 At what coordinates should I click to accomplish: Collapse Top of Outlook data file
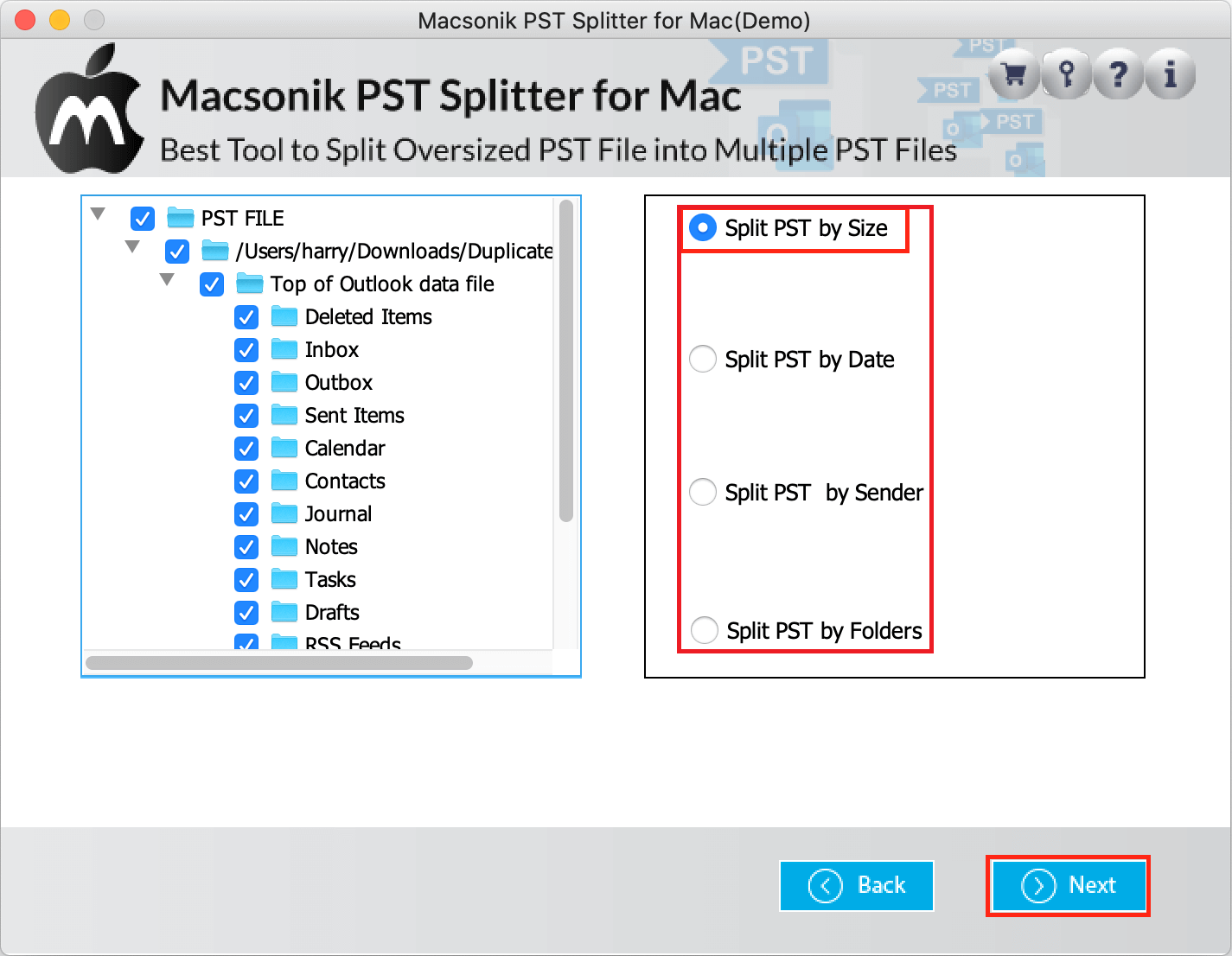pos(167,279)
